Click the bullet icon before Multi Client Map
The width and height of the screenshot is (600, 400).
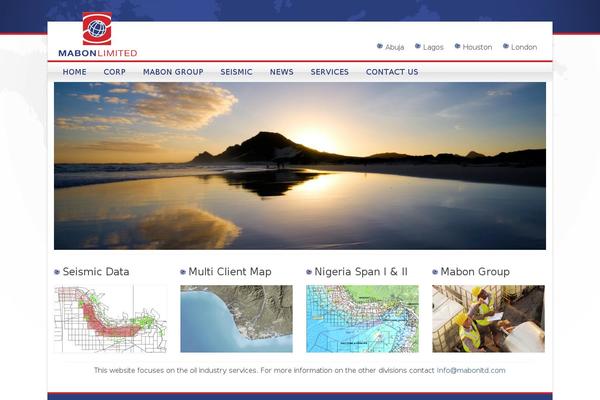click(x=183, y=272)
